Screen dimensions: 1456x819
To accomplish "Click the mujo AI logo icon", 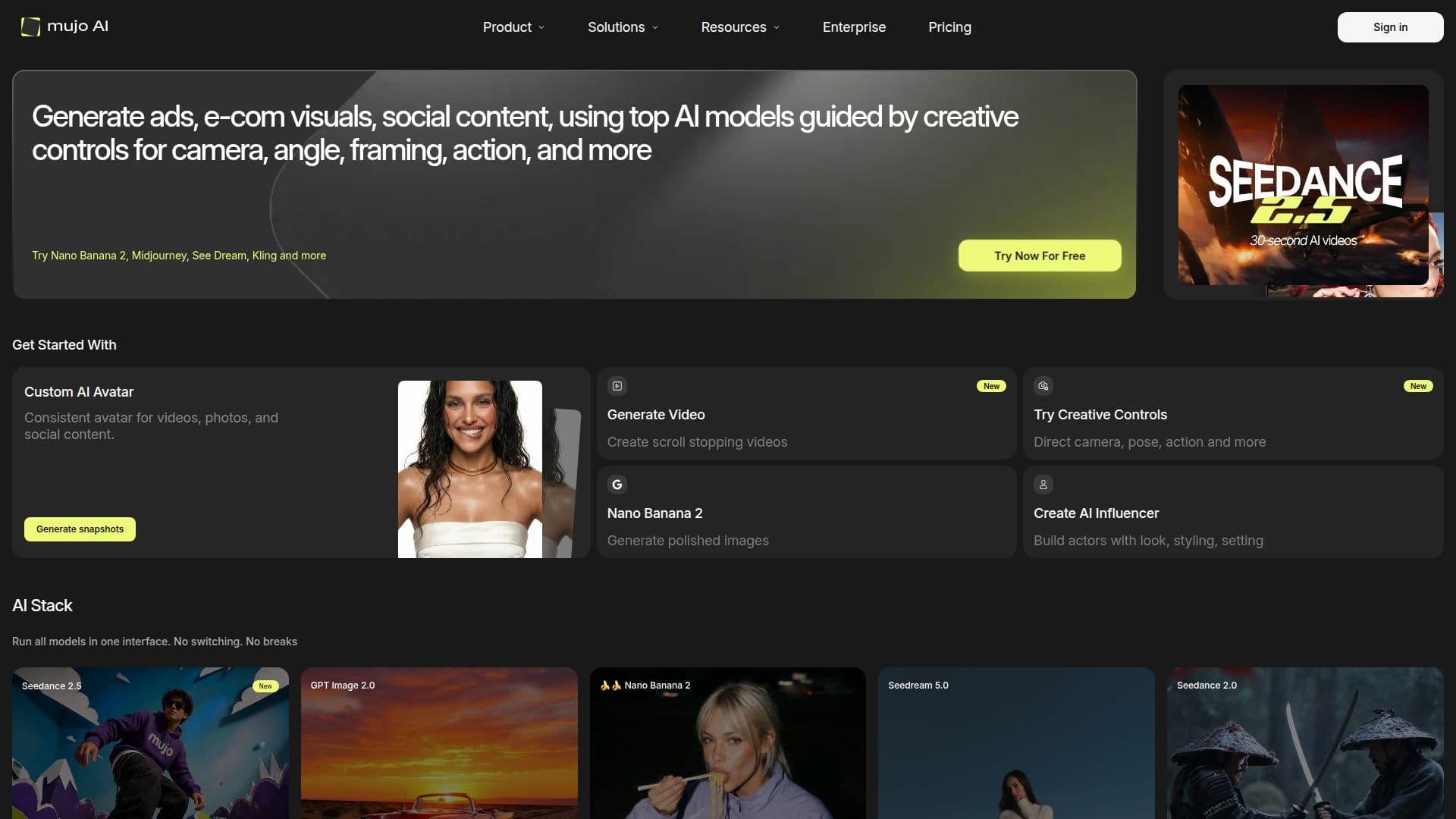I will tap(30, 27).
